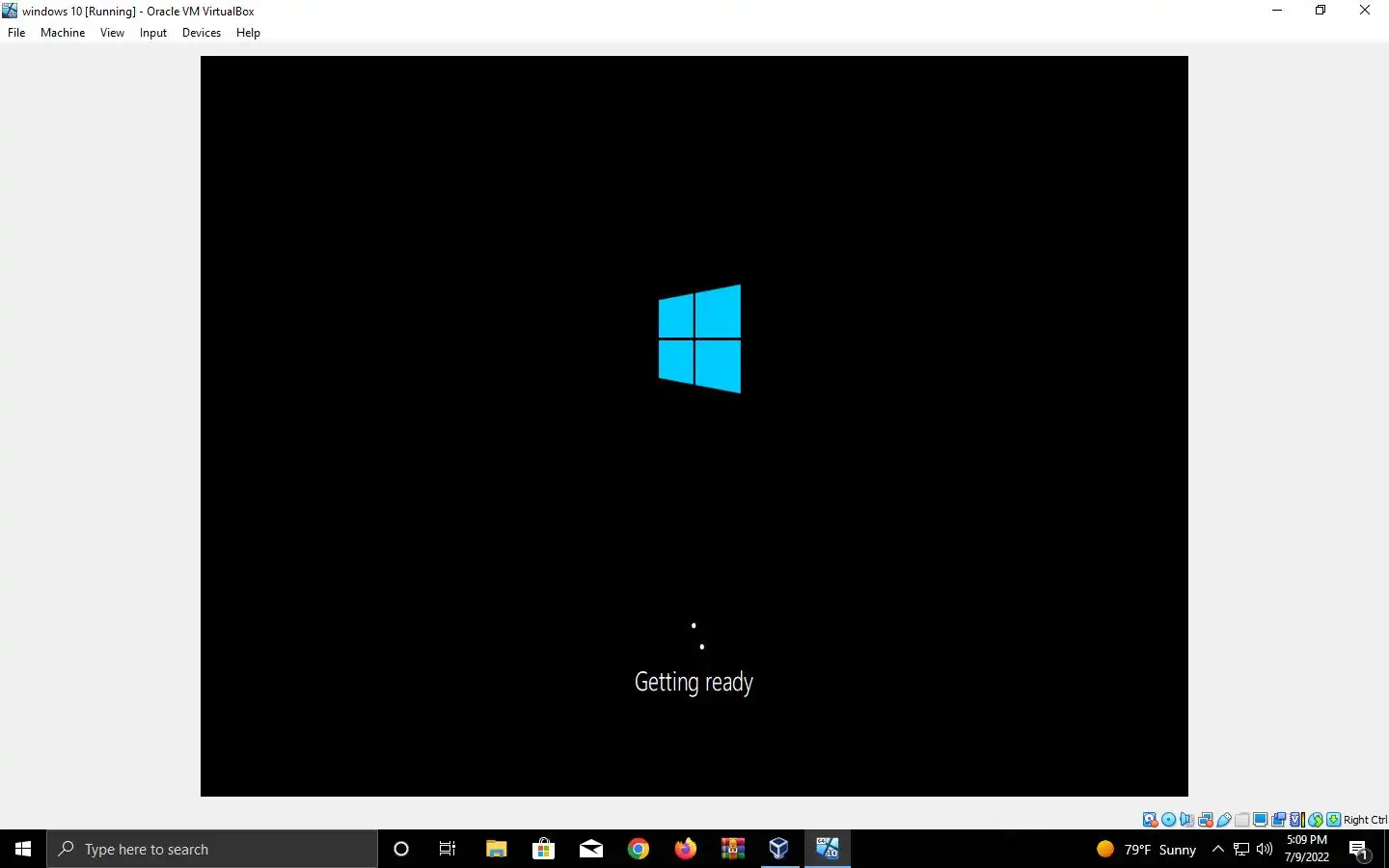
Task: Show hidden system tray icons
Action: click(1218, 849)
